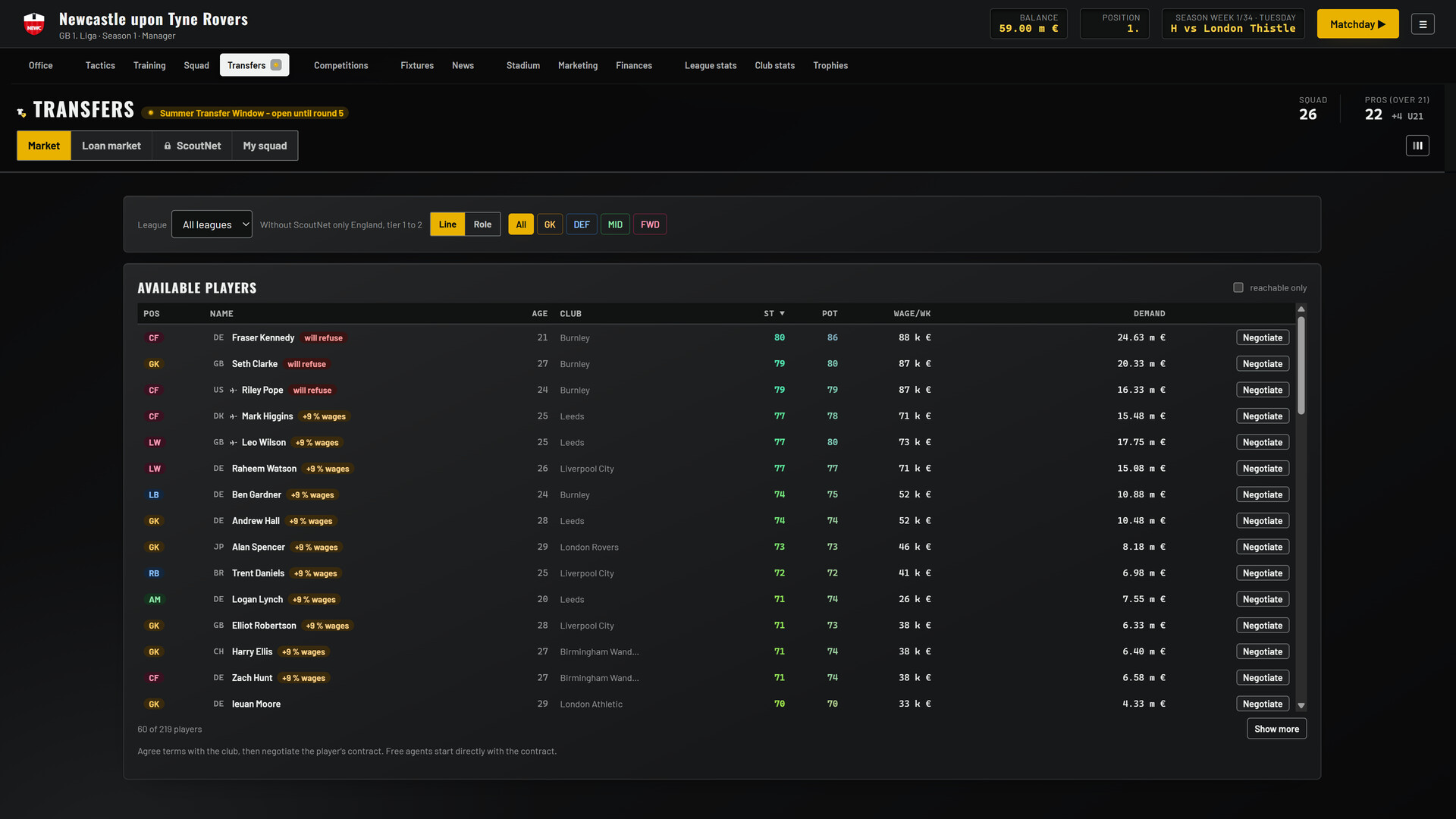Click the next fixture London Thistle box

[x=1233, y=24]
